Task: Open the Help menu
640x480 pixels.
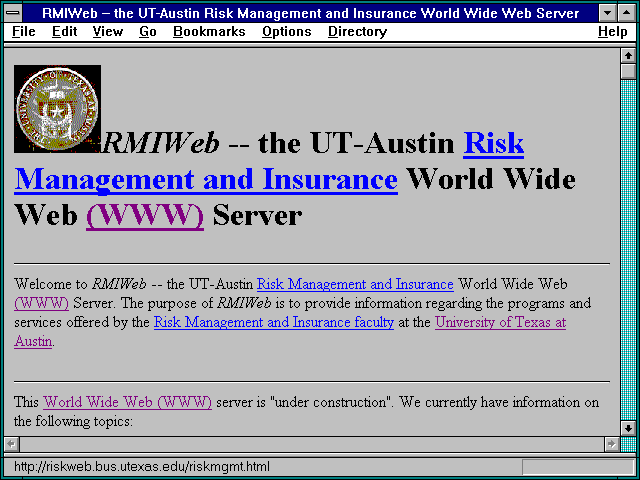Action: coord(613,31)
